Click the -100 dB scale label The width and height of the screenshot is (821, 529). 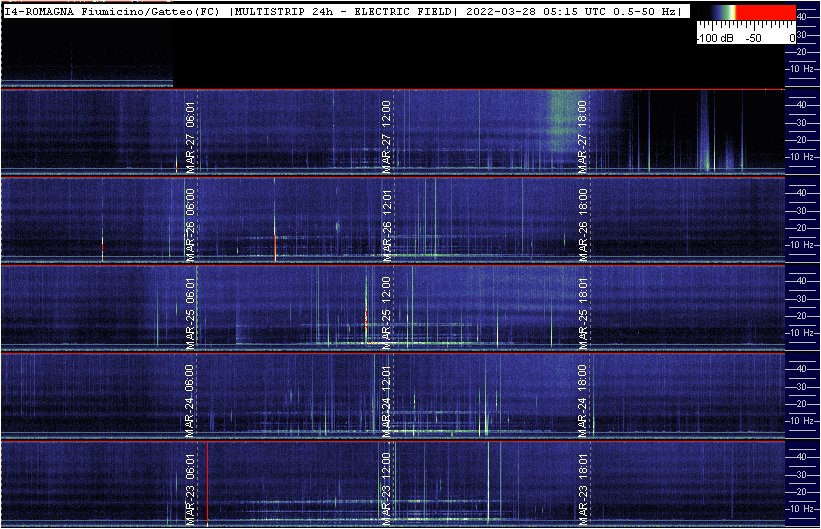[x=715, y=37]
